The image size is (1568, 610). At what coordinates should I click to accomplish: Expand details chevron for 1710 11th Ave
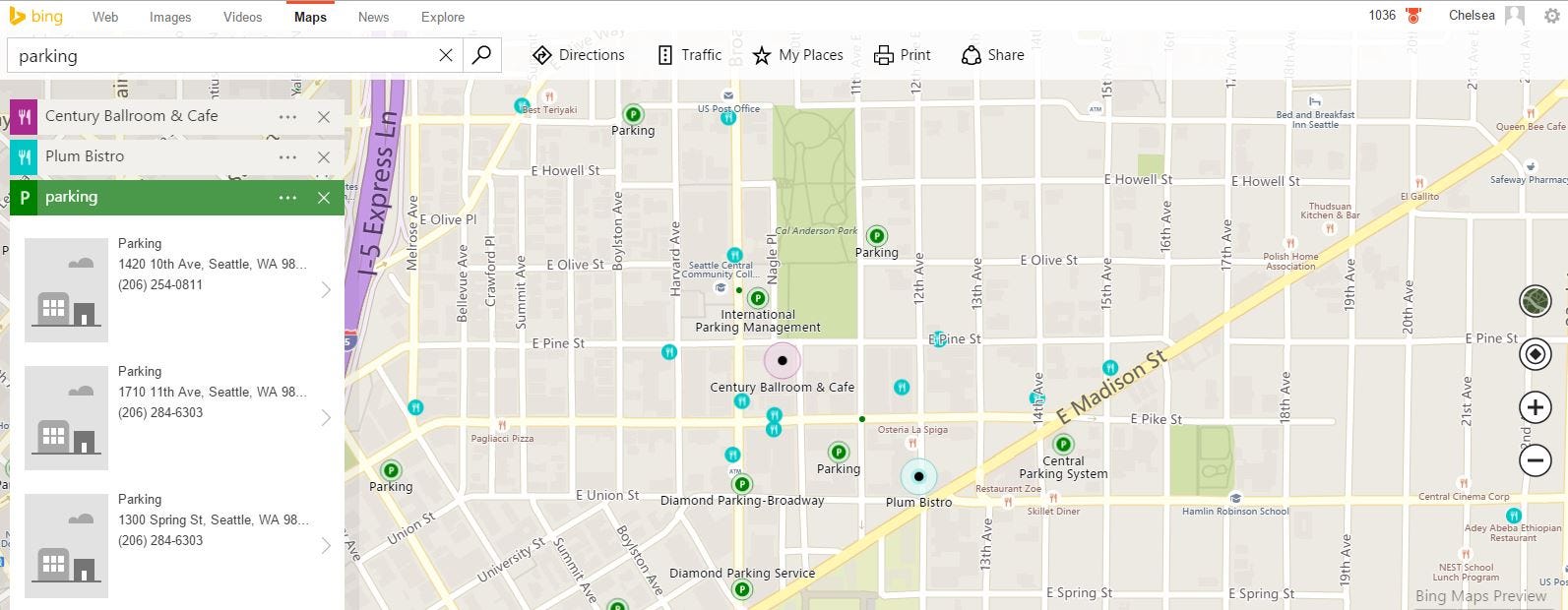(326, 417)
